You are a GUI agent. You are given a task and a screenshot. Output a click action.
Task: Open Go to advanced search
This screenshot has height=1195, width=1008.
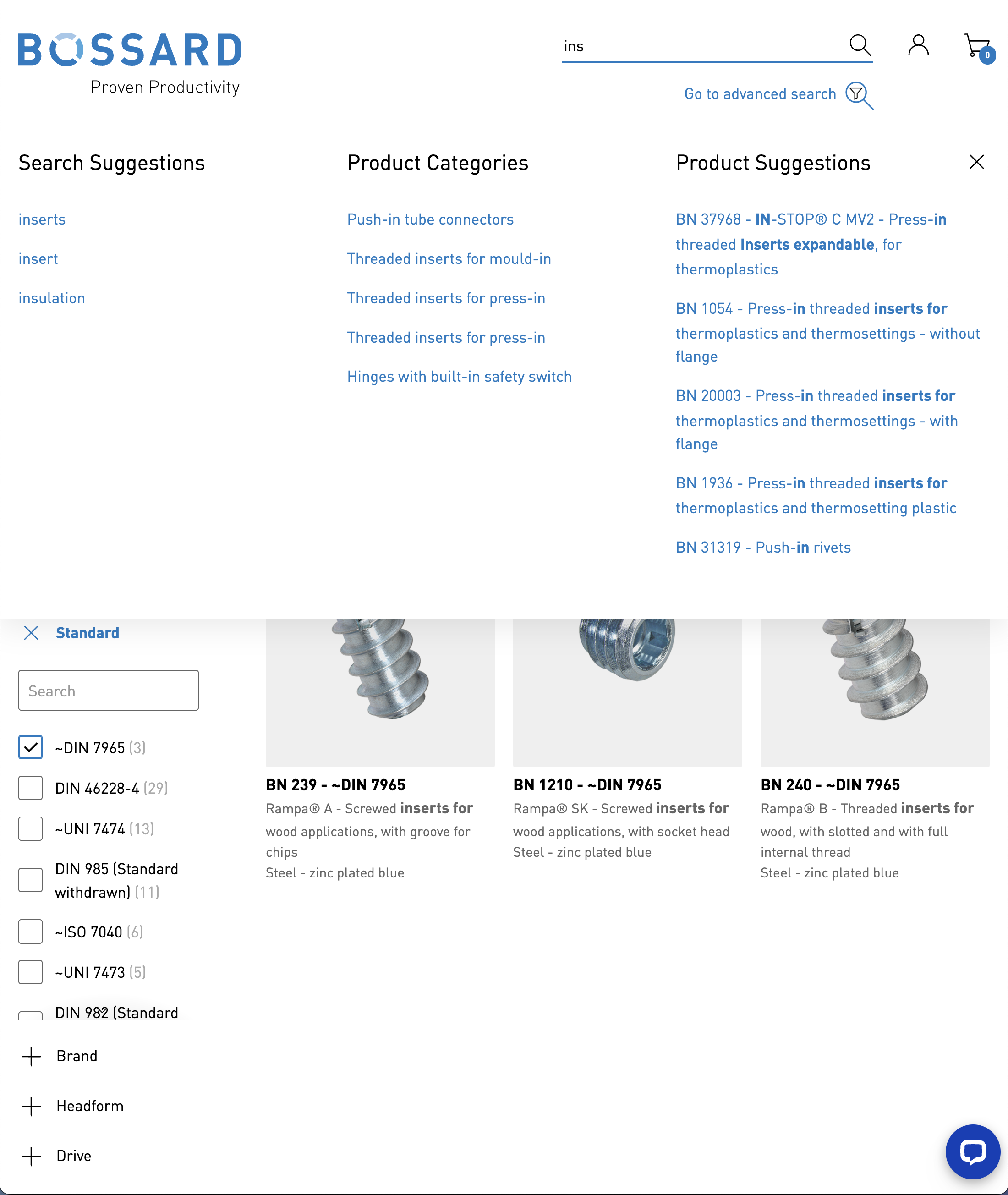760,93
